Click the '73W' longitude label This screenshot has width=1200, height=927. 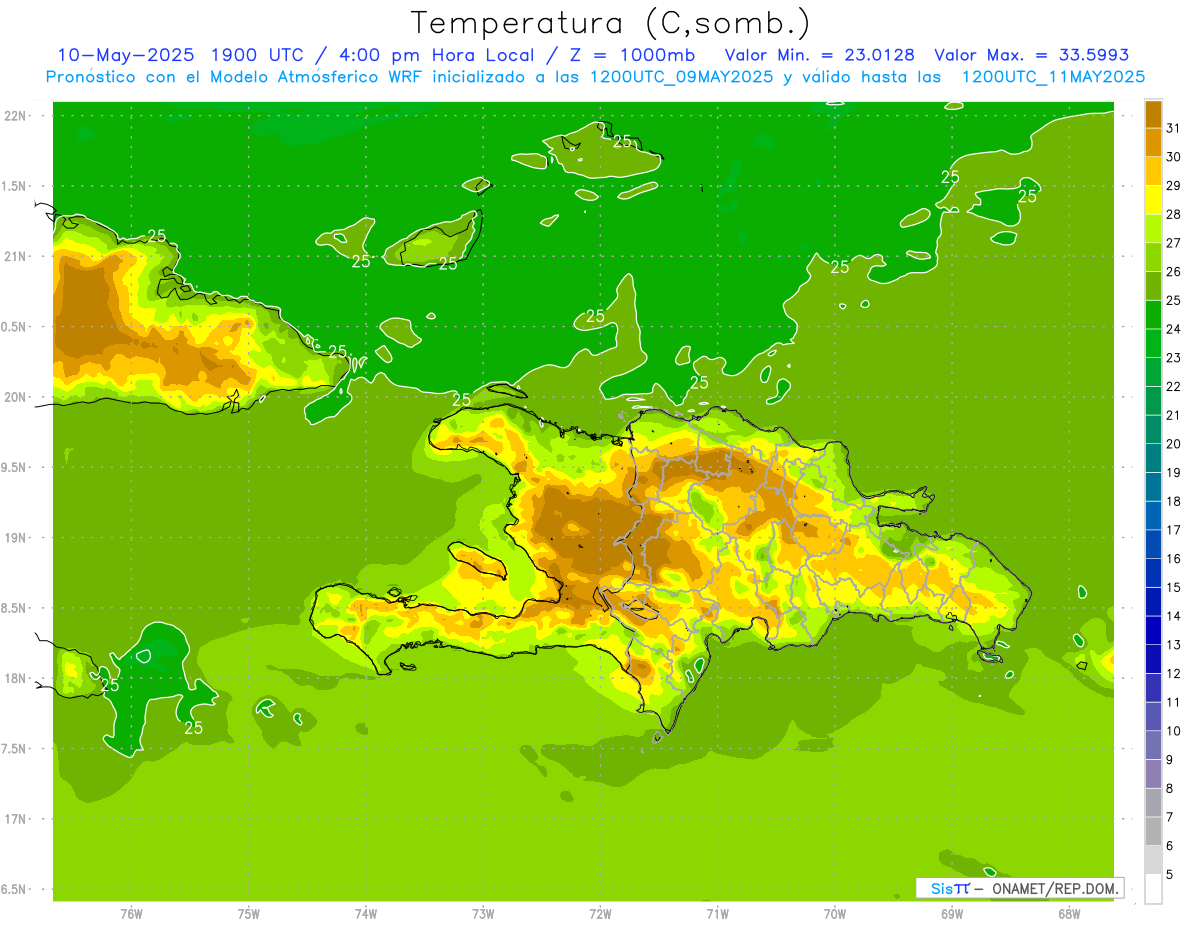[483, 913]
